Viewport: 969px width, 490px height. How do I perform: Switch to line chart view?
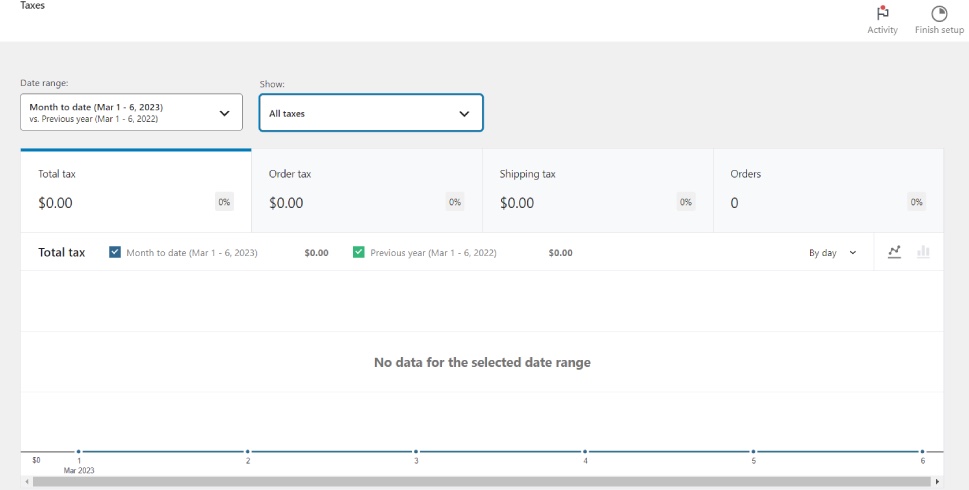click(895, 252)
